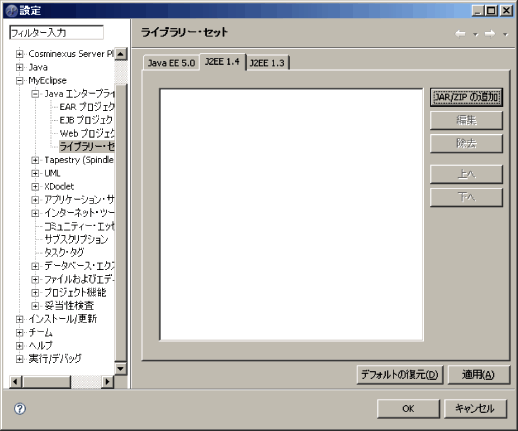Dismiss dialog with キャンセル button

[475, 409]
